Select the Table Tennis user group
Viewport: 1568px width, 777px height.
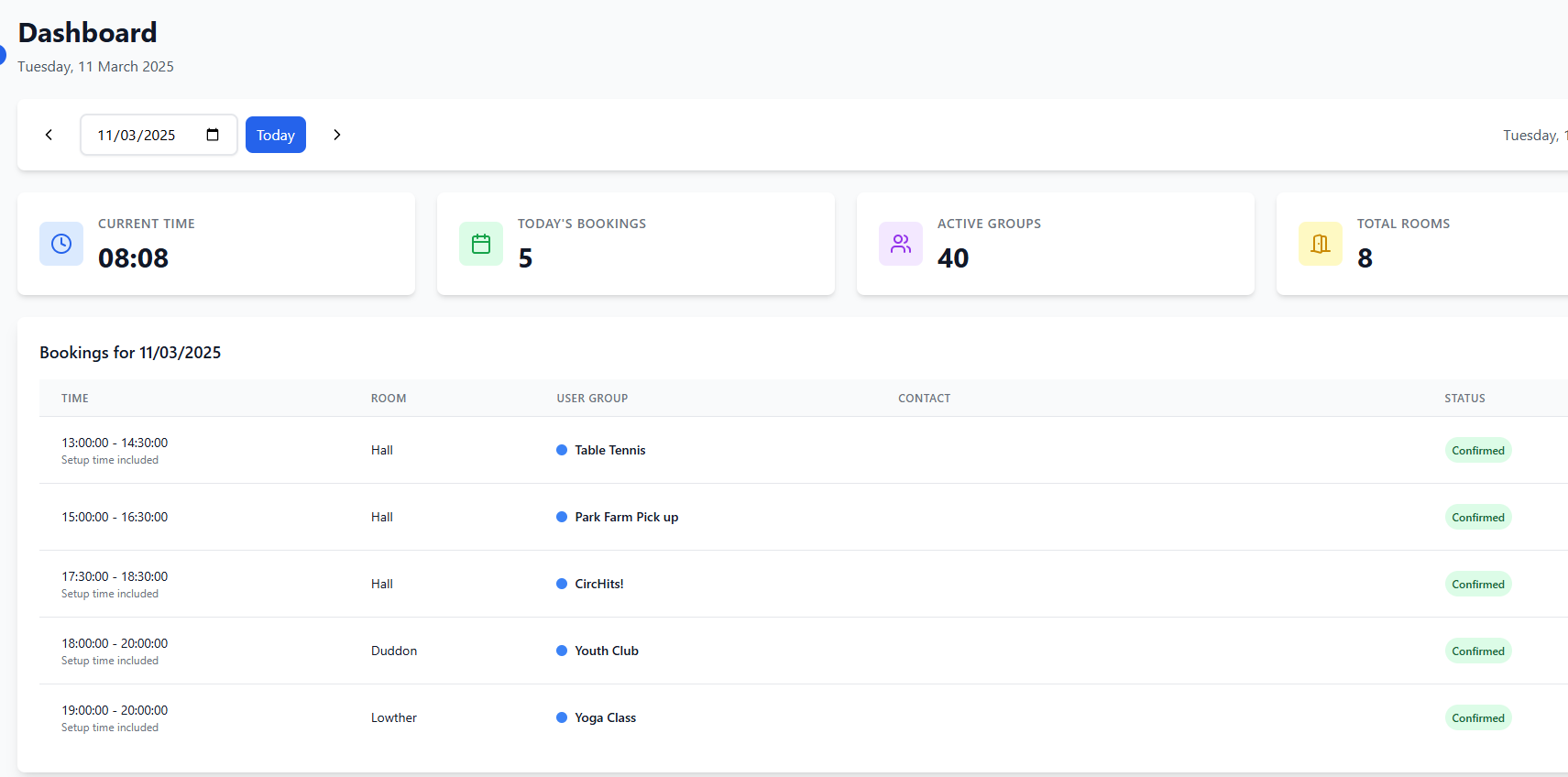pos(610,450)
